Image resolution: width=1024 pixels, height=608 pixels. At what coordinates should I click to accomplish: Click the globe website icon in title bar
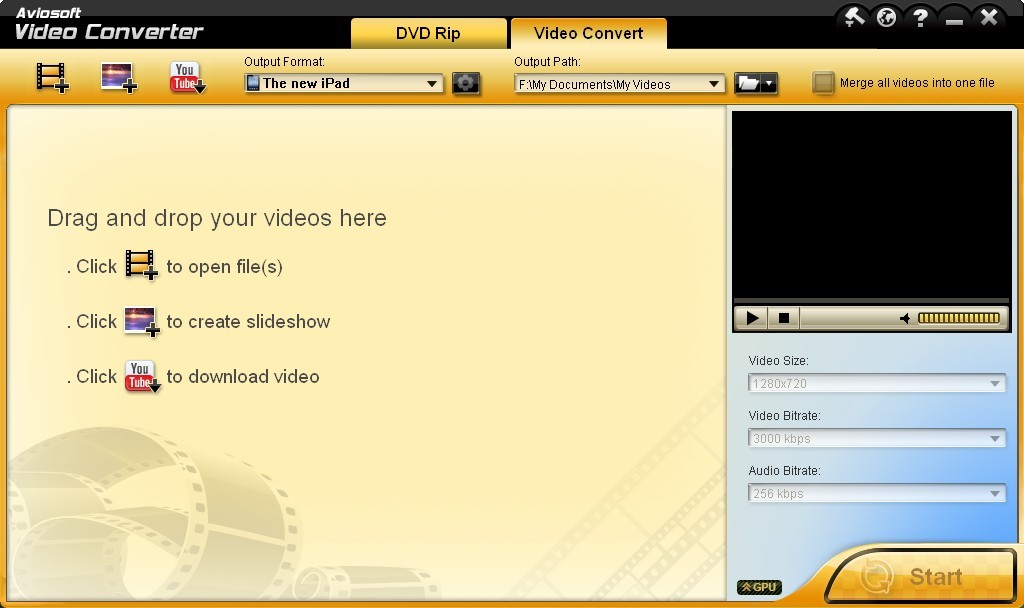click(886, 17)
